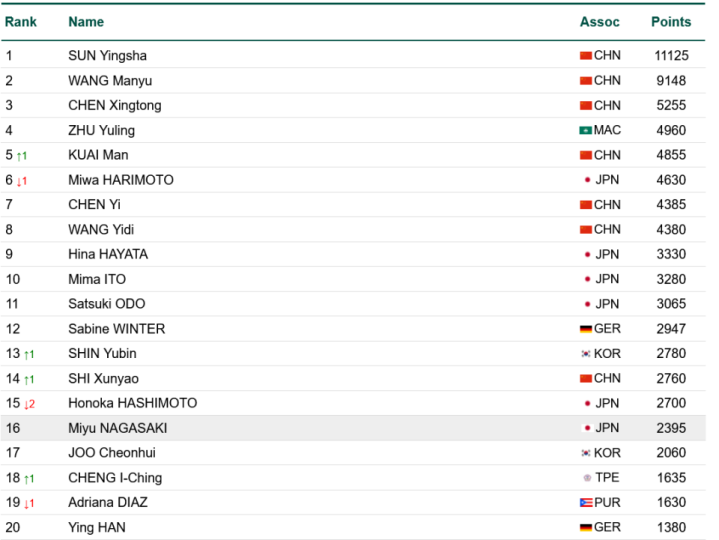Click red down arrow beside rank 15
The width and height of the screenshot is (719, 540).
pos(28,404)
